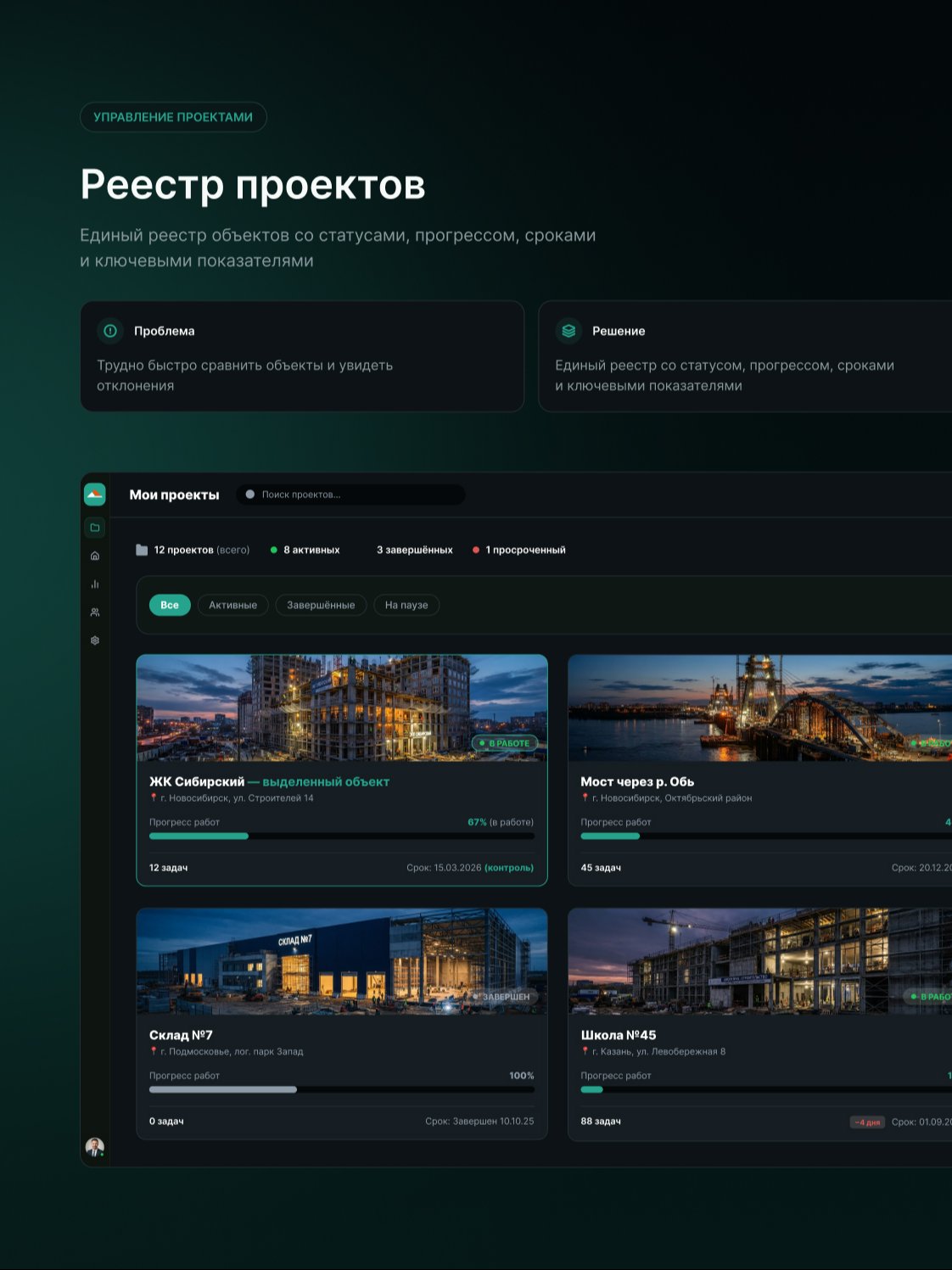
Task: Click the app logo in the sidebar
Action: (x=95, y=495)
